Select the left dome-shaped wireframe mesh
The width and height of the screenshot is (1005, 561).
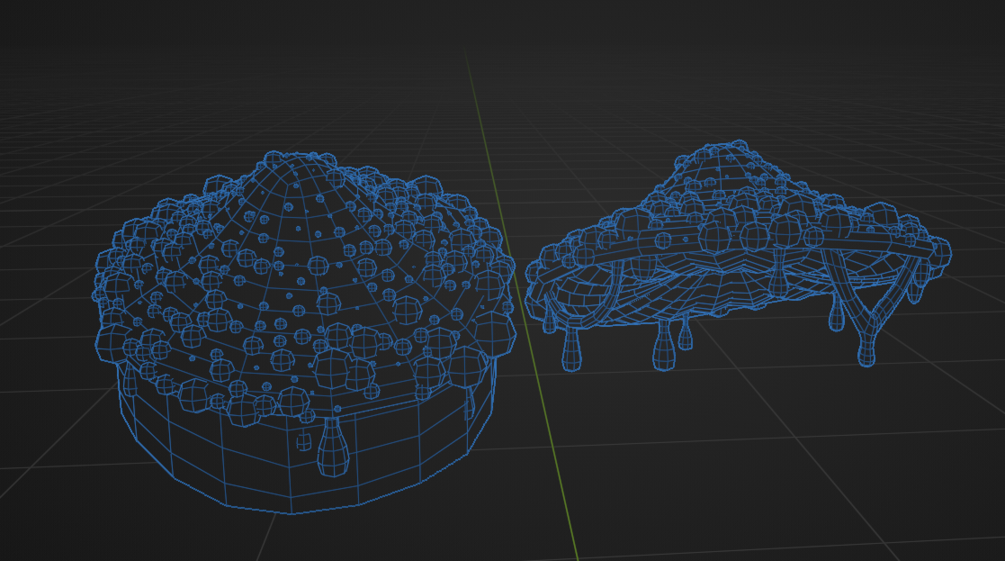click(304, 332)
